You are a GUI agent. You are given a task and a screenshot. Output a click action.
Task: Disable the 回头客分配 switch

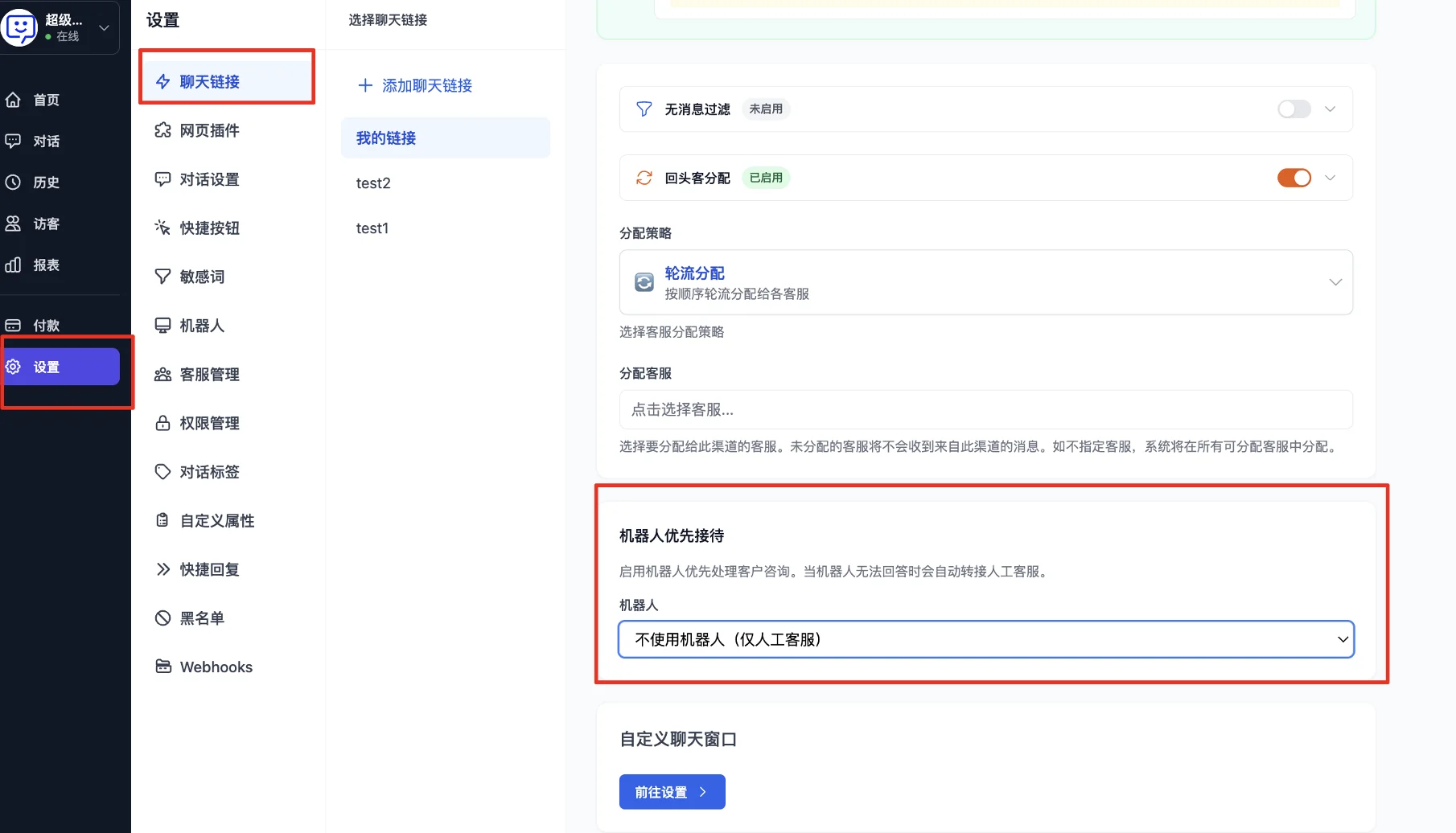pos(1293,178)
